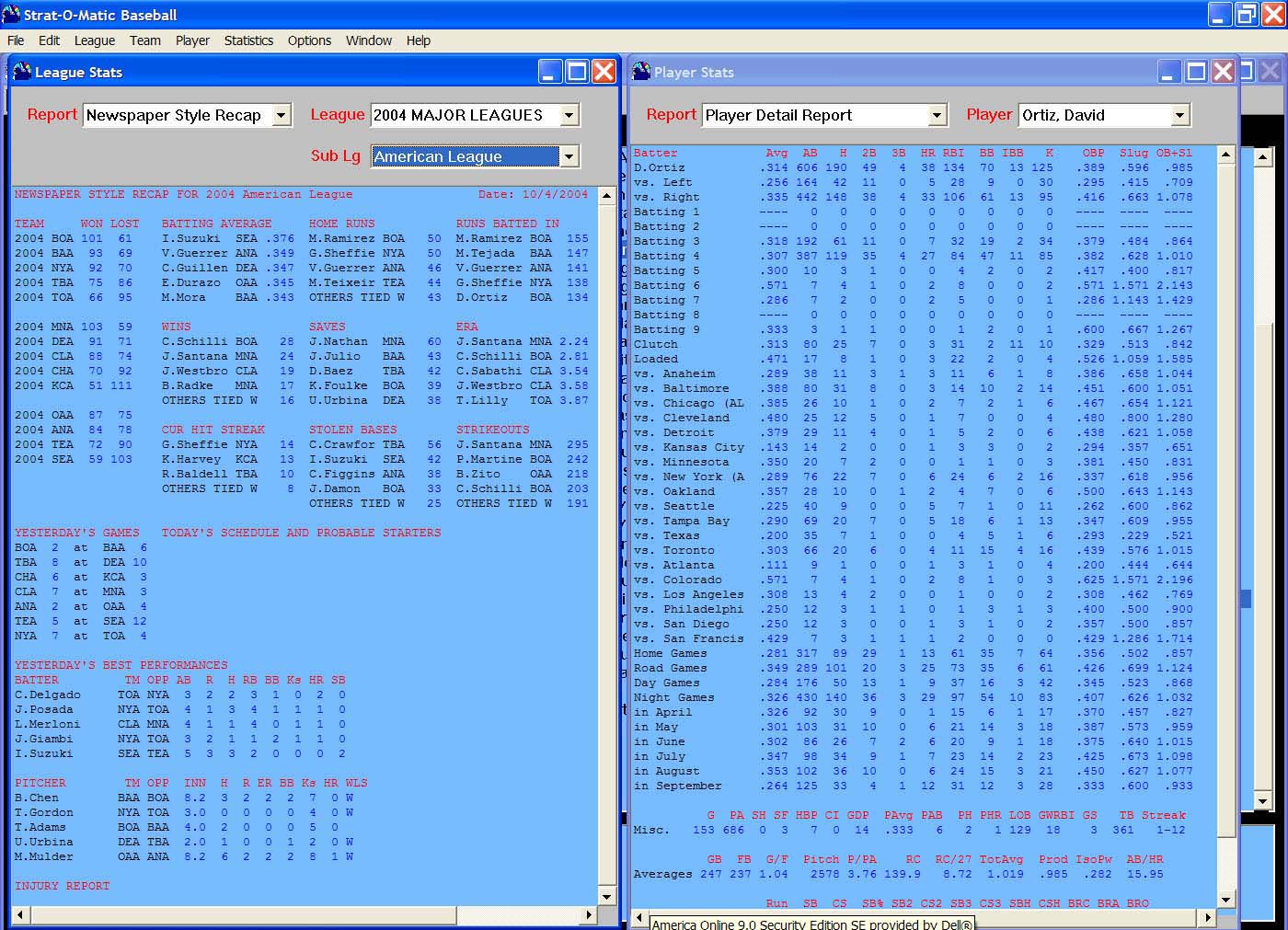Click the League Stats window icon
This screenshot has height=930, width=1288.
[22, 71]
